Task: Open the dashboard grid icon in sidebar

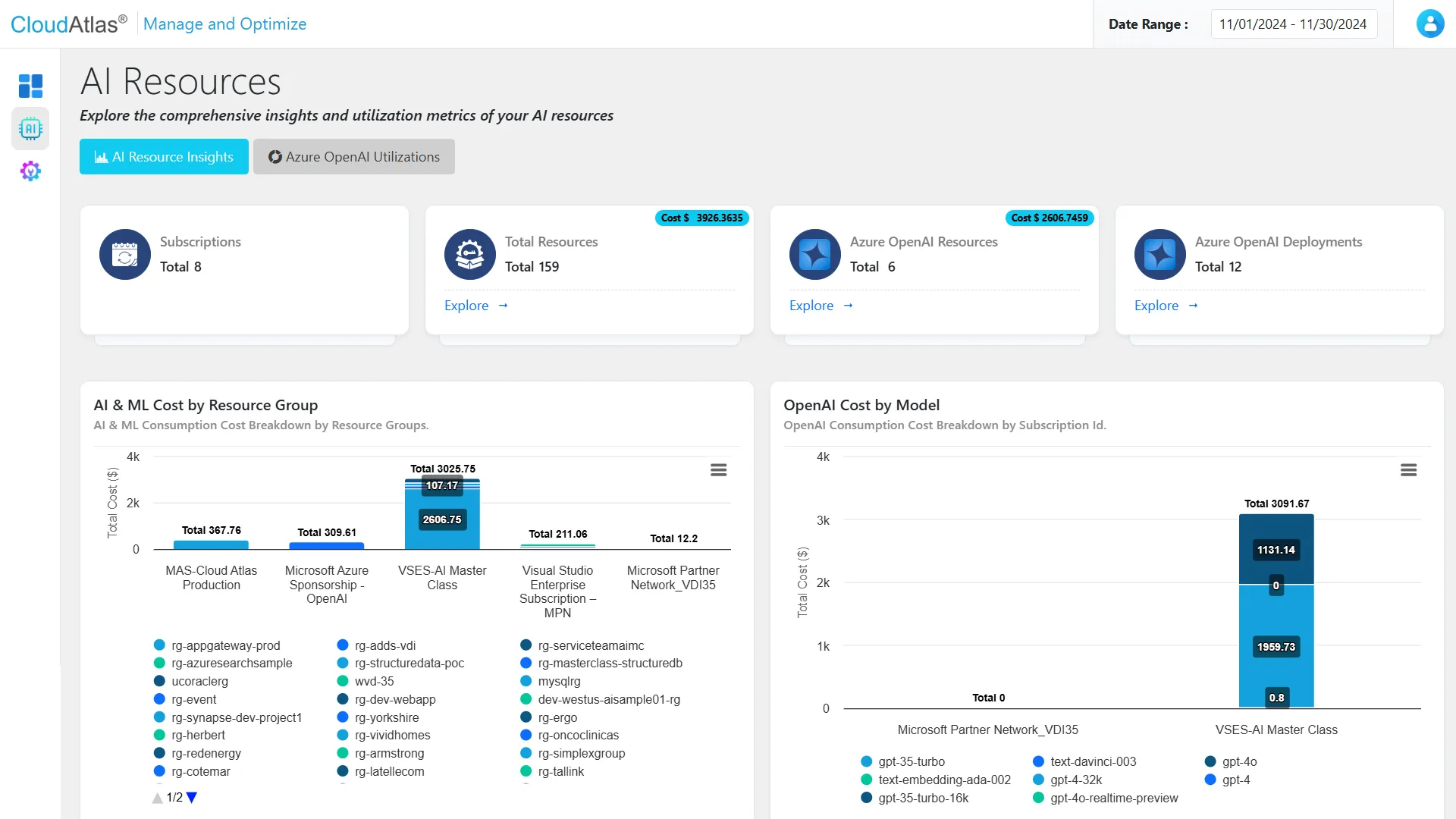Action: pyautogui.click(x=30, y=86)
